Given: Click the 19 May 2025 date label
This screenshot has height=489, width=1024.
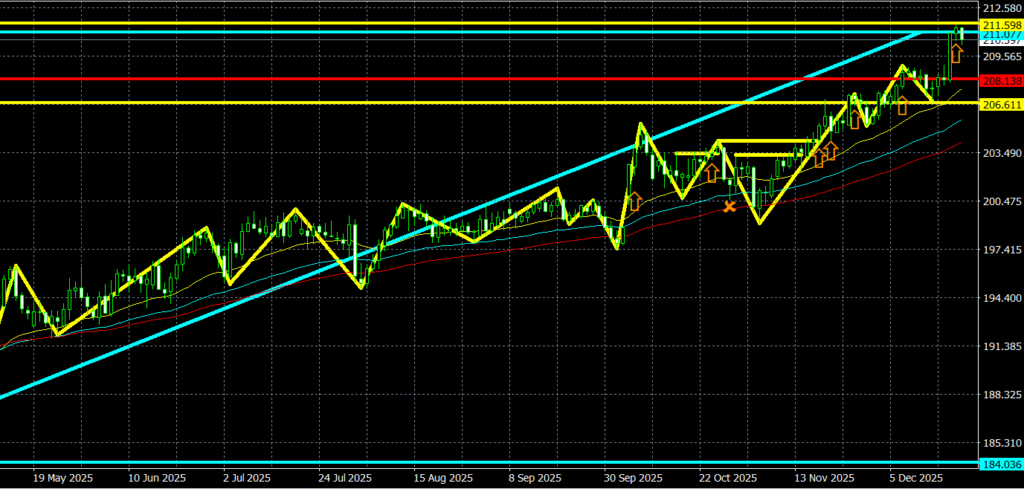Looking at the screenshot, I should click(62, 478).
